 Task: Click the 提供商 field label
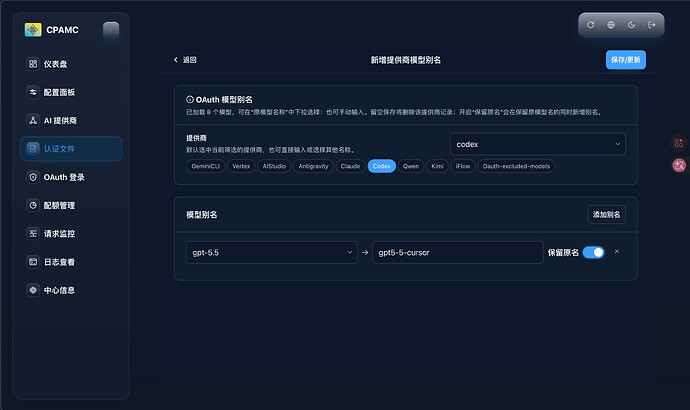pyautogui.click(x=196, y=138)
